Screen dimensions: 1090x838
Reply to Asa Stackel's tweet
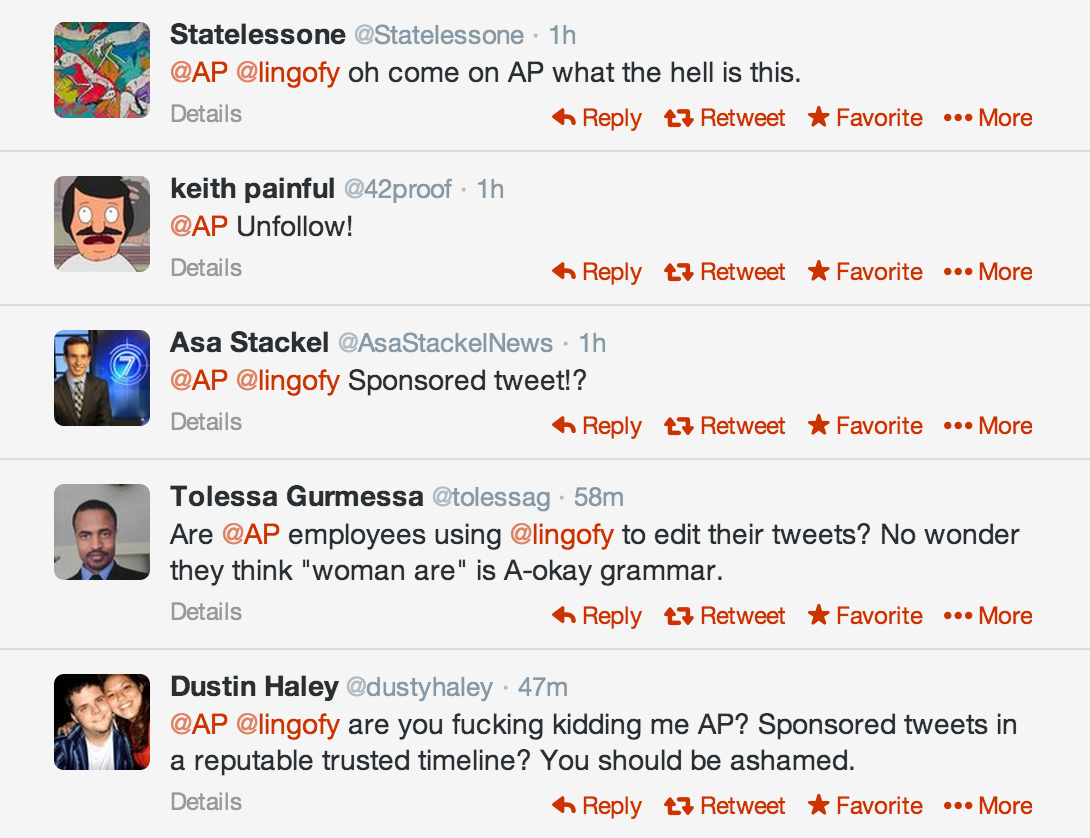coord(597,426)
